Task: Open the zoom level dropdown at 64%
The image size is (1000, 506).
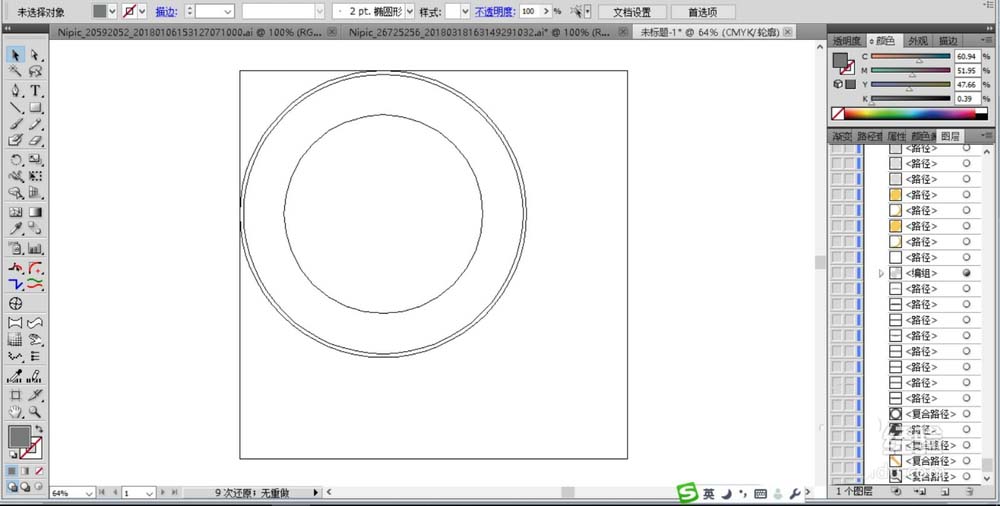Action: click(89, 493)
